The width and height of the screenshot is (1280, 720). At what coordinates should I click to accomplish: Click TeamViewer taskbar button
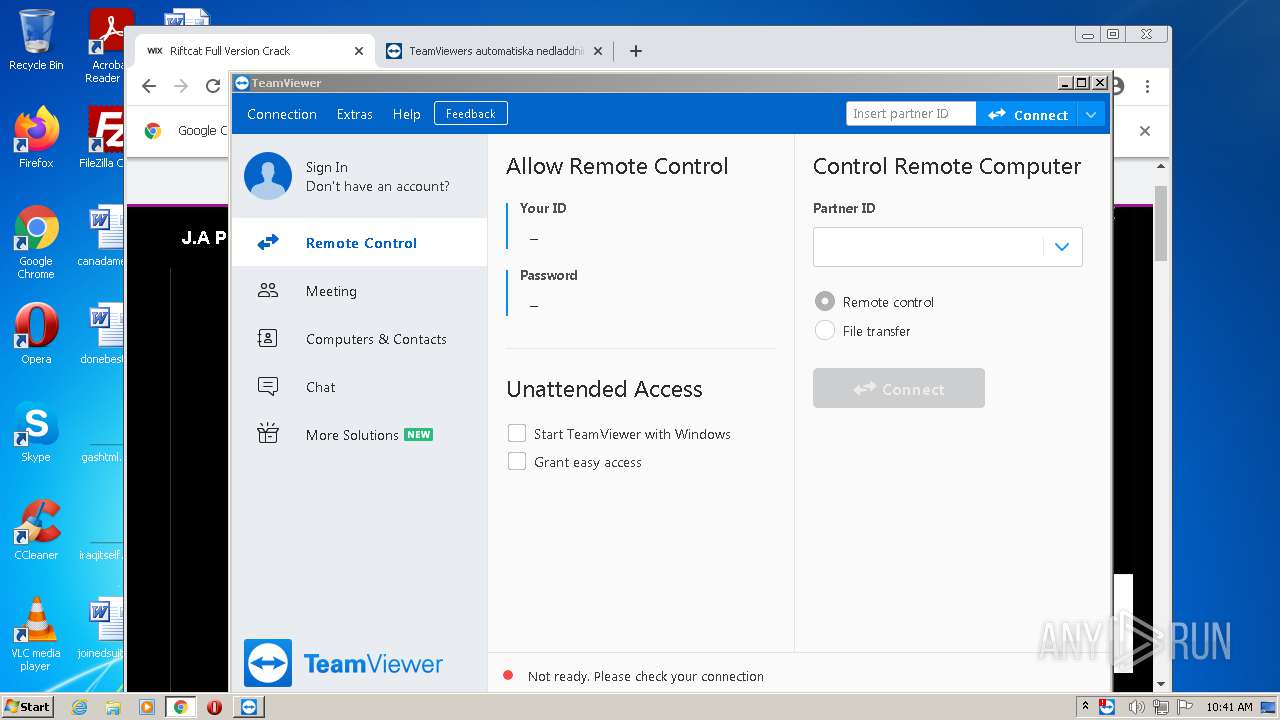(x=249, y=707)
